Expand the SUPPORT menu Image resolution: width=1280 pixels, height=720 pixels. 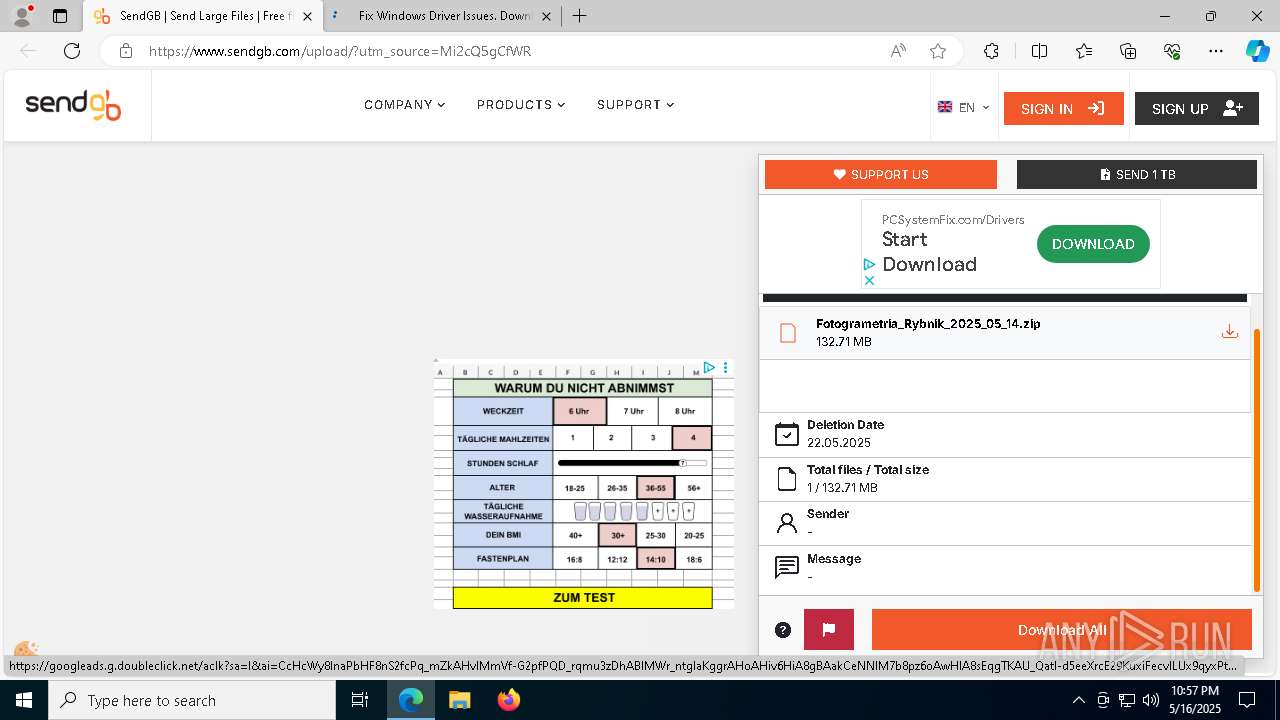pos(636,105)
